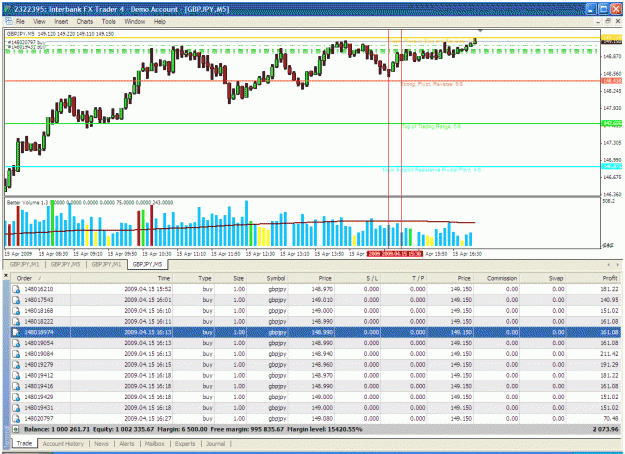Click the order icon for 148020797
625x454 pixels.
[16, 418]
